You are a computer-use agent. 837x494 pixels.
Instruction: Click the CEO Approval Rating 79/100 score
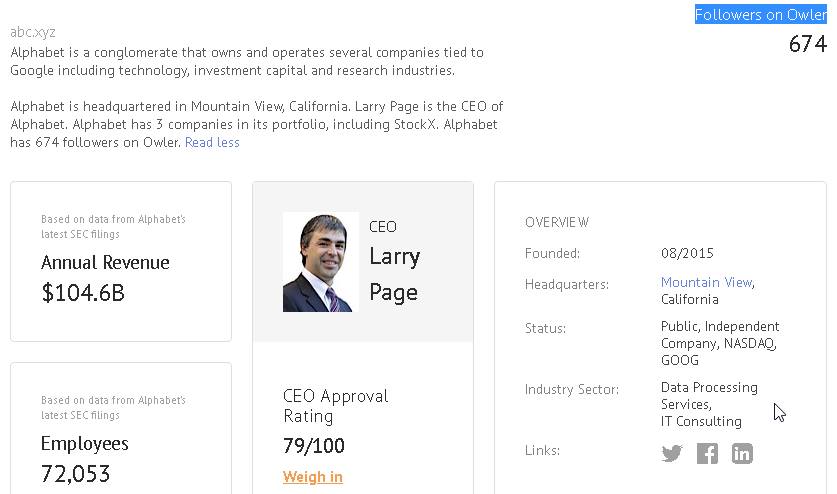pos(313,445)
